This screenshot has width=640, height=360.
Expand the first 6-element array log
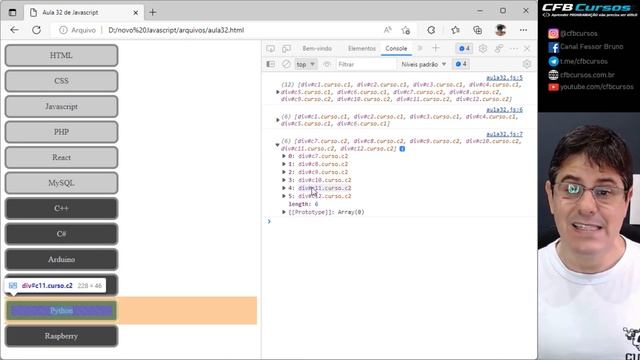(x=278, y=120)
